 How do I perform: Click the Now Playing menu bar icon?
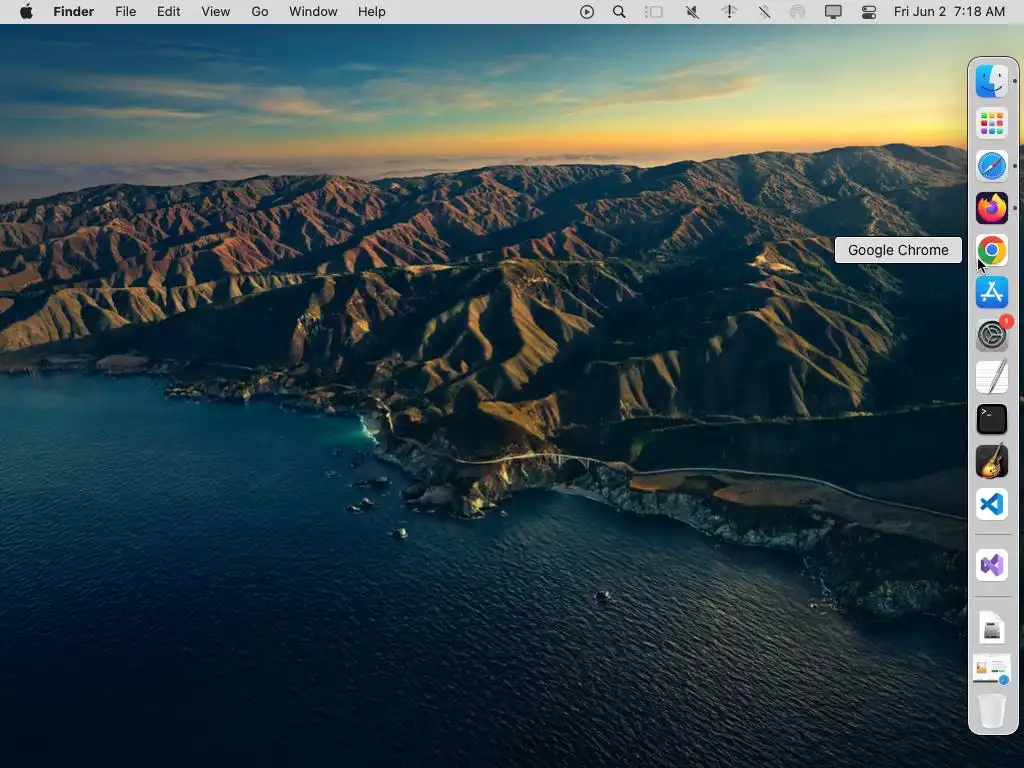tap(586, 12)
